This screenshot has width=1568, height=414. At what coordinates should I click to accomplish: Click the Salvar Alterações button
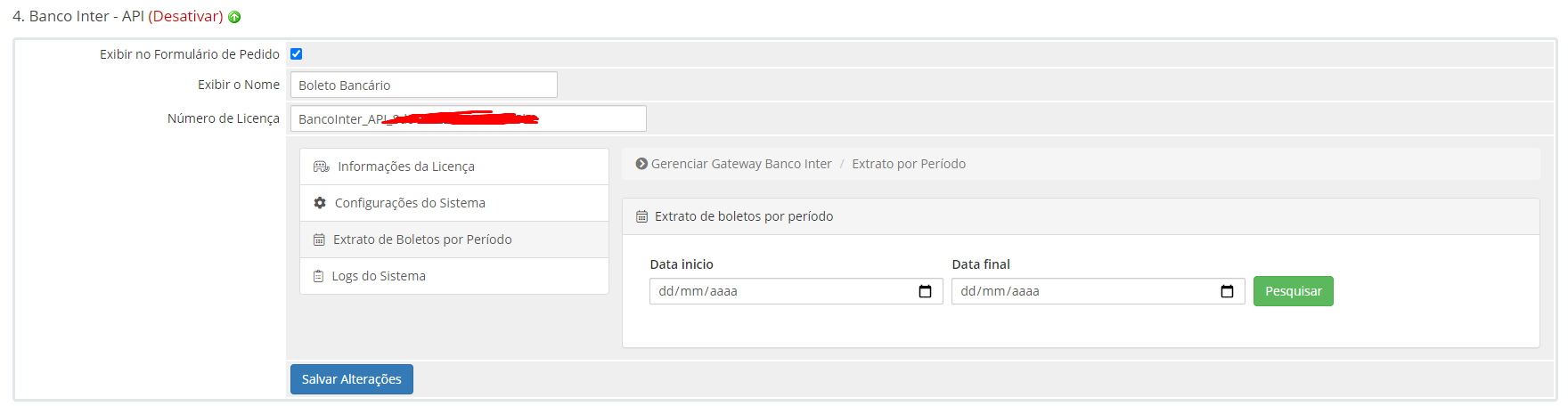(352, 379)
